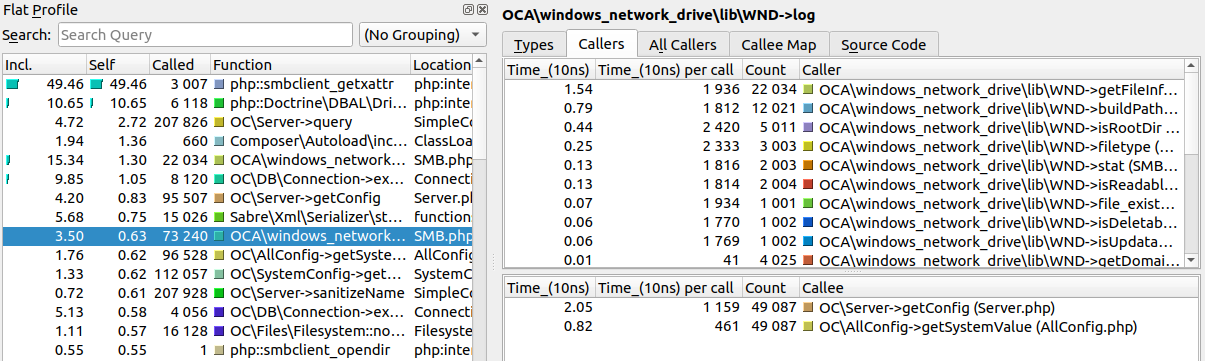Select the OC\Server->getConfig function row
The height and width of the screenshot is (361, 1205).
237,198
